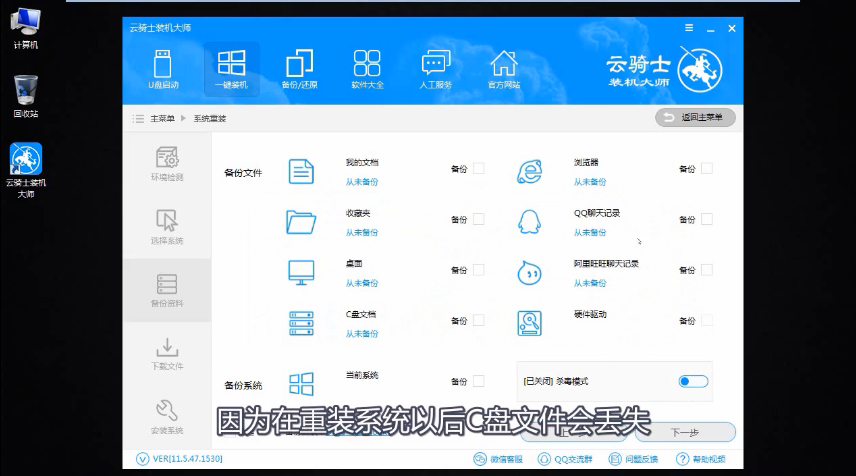Select the 选择系统 step

click(x=167, y=227)
